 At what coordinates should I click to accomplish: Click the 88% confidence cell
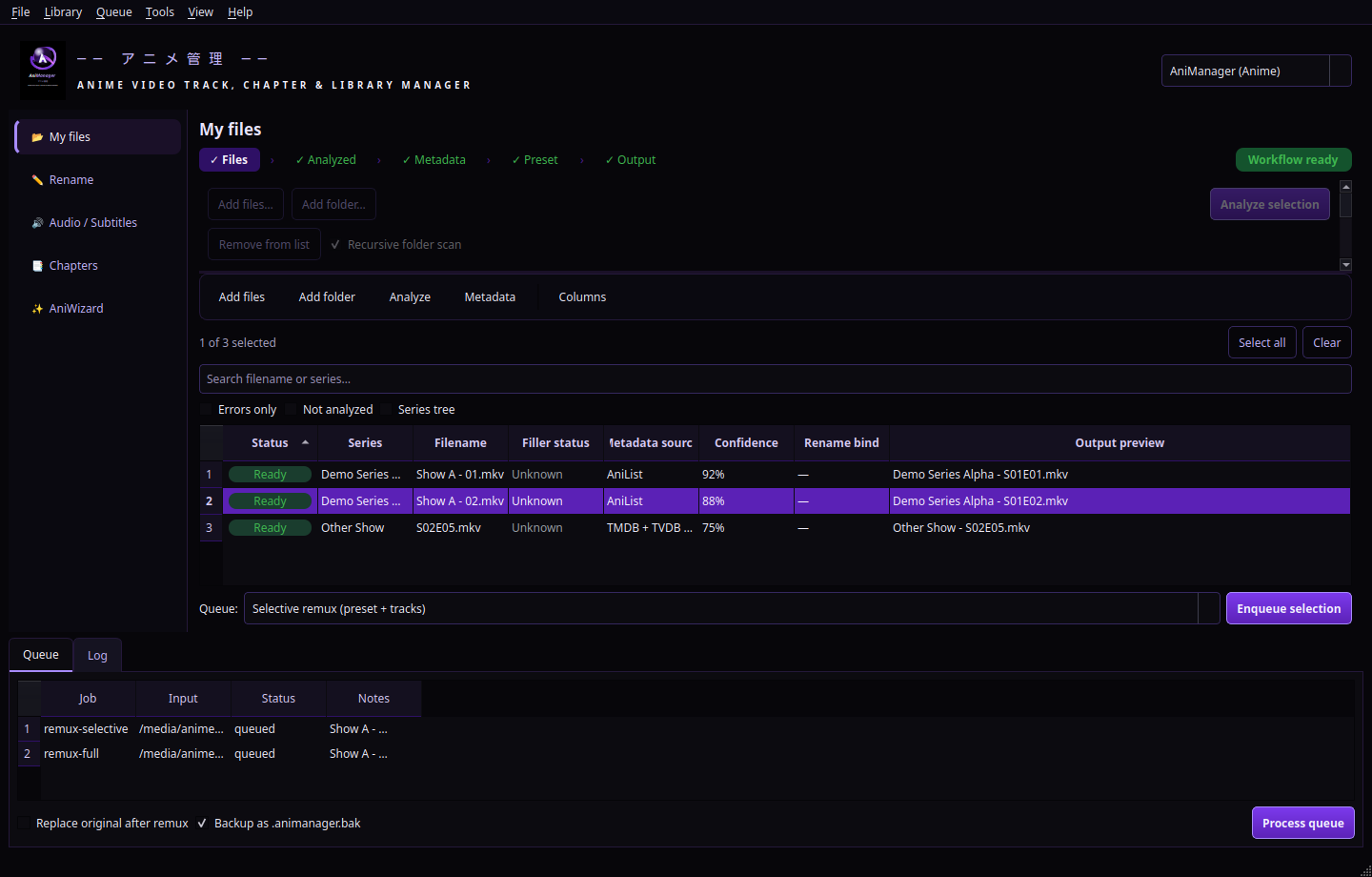click(x=746, y=501)
